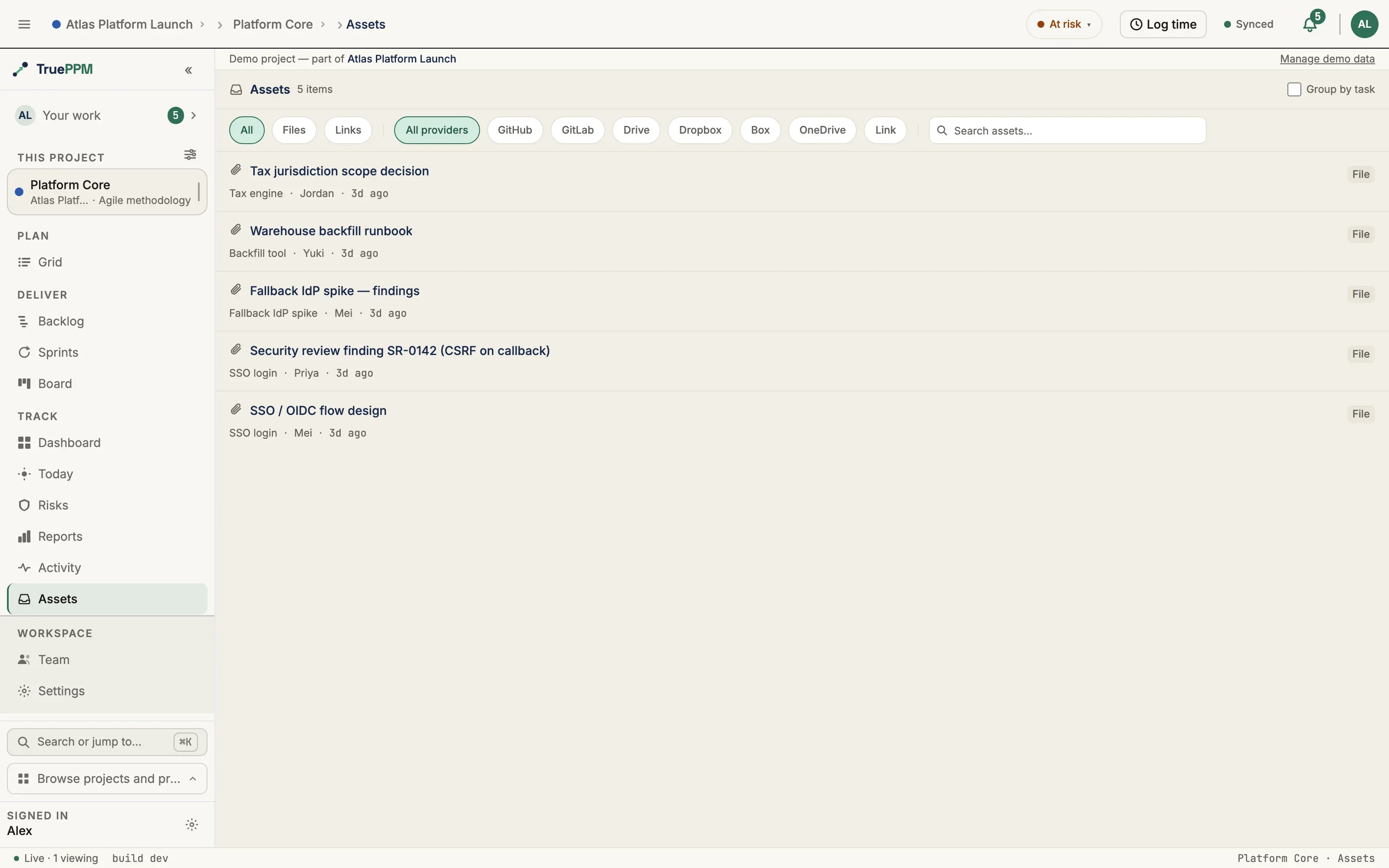Open Manage demo data link
1389x868 pixels.
pos(1327,59)
